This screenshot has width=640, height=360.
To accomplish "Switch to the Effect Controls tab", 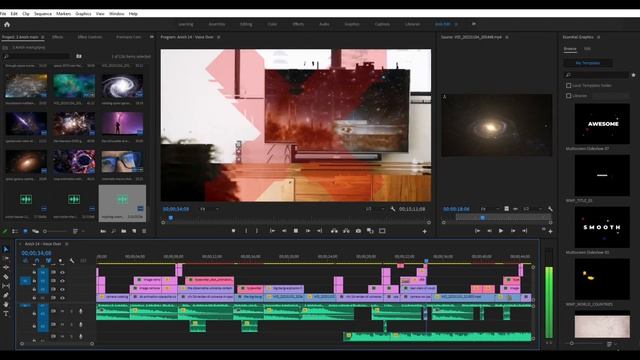I will tap(90, 37).
